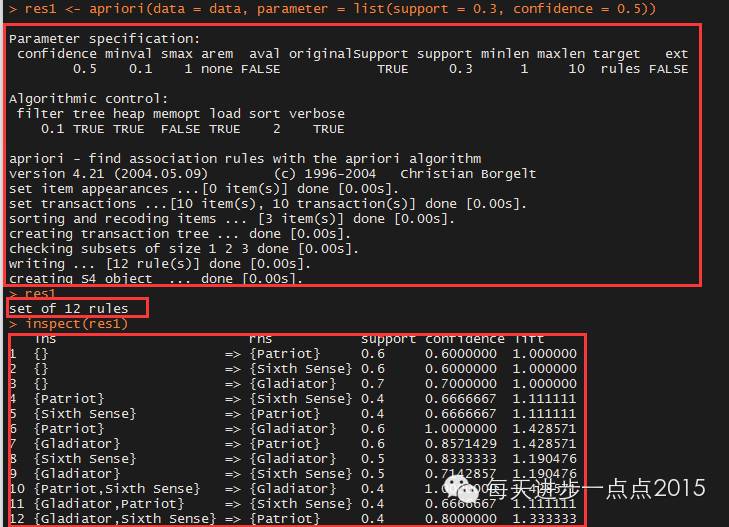Select rule 3 row with rhs {Gladiator}
The image size is (729, 527).
pyautogui.click(x=293, y=384)
